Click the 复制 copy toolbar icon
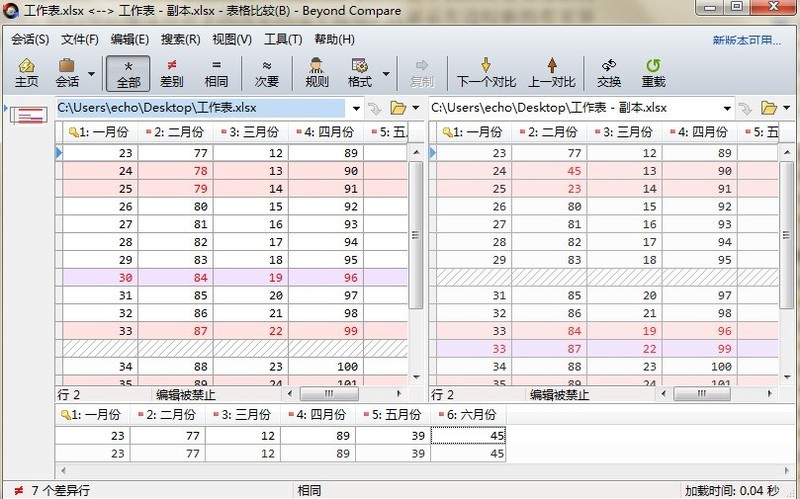 [x=422, y=73]
